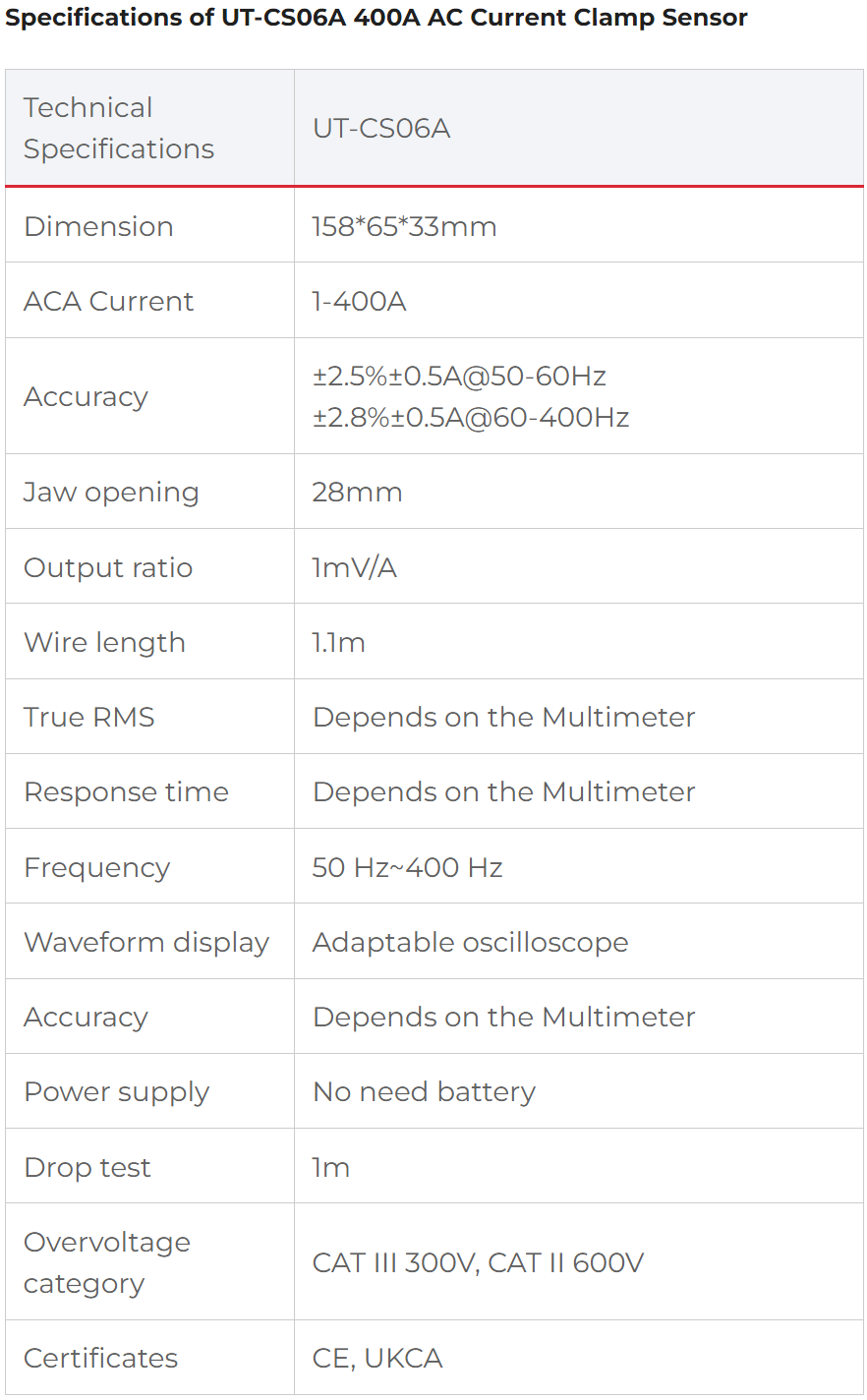
Task: Click the Drop test row label
Action: pyautogui.click(x=87, y=1167)
